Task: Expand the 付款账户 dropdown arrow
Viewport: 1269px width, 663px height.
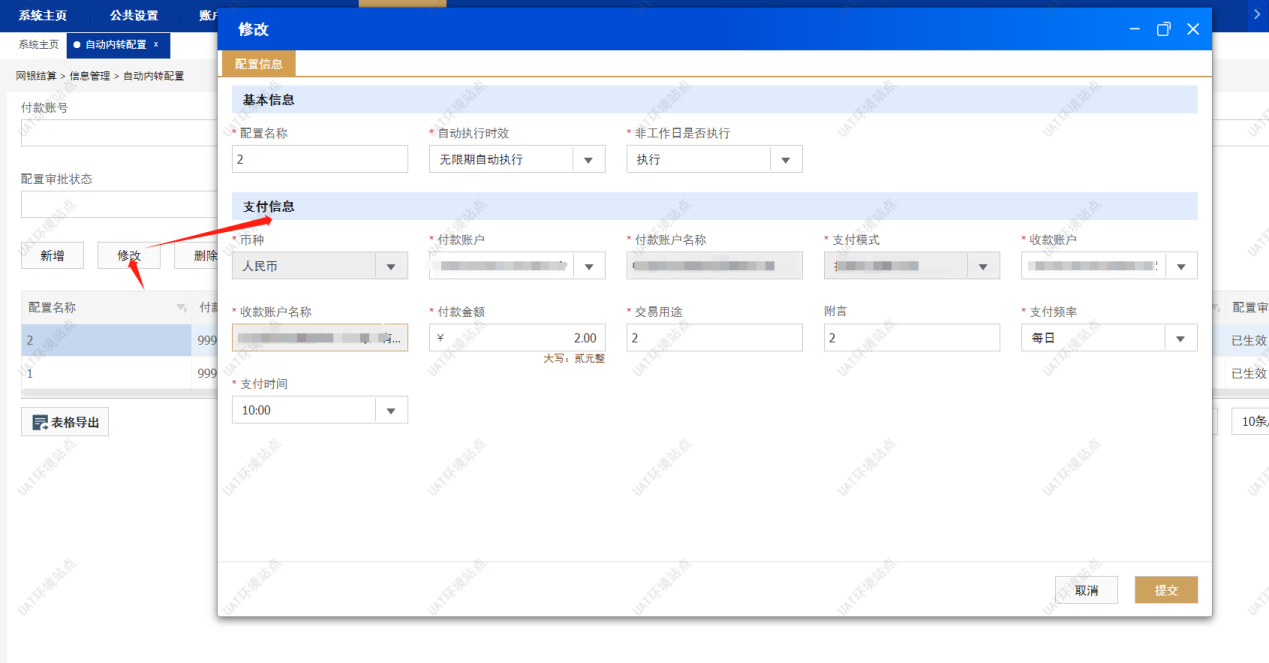Action: click(588, 266)
